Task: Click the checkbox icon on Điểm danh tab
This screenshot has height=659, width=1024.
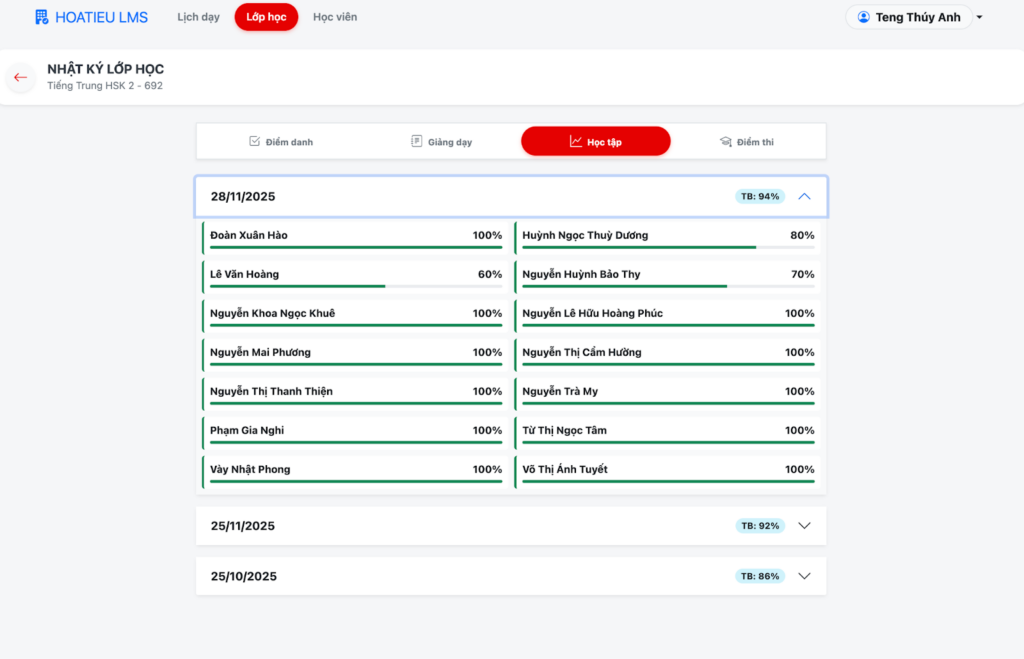Action: pyautogui.click(x=254, y=142)
